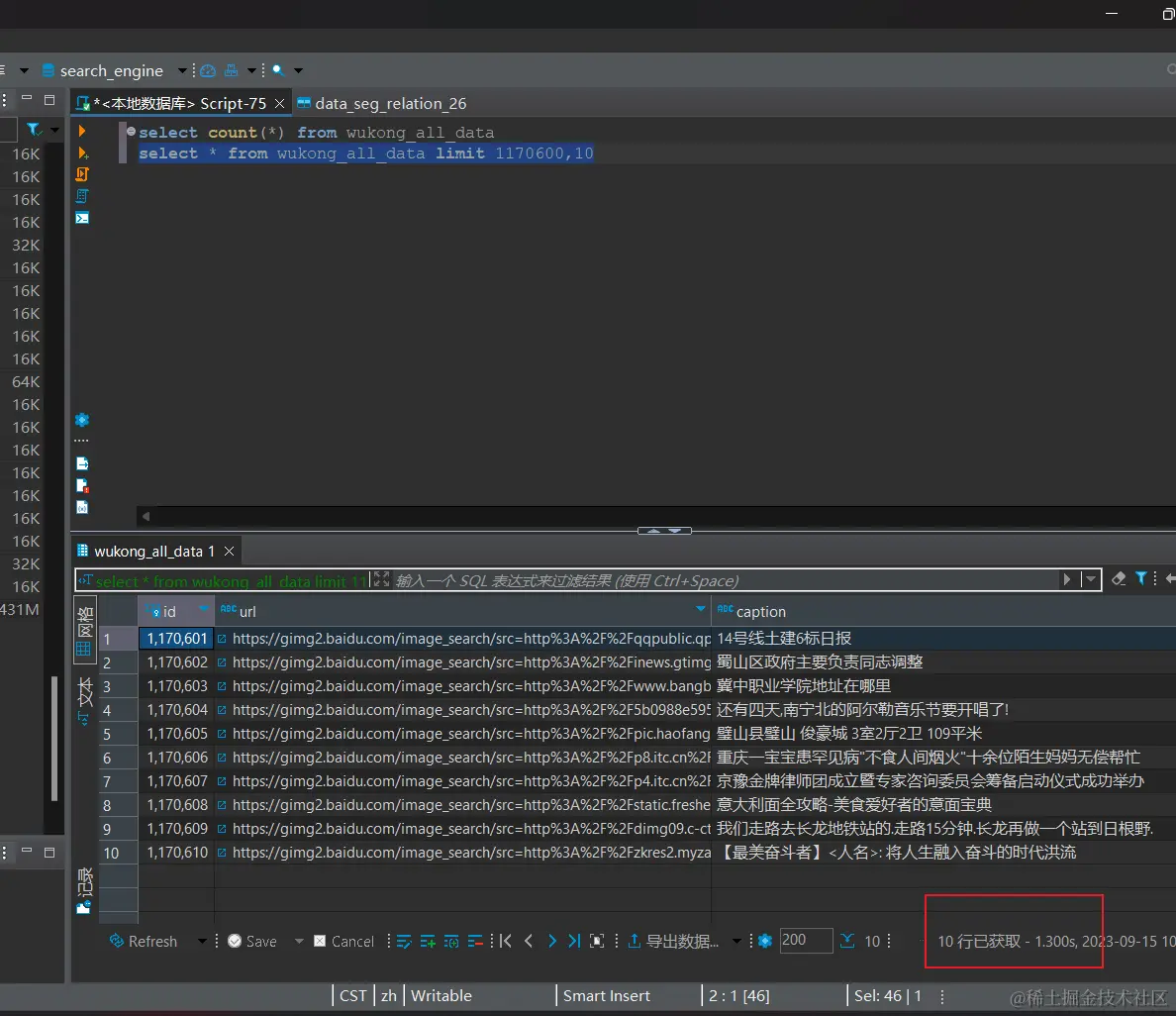The height and width of the screenshot is (1016, 1176).
Task: Click the transaction mode toolbar icon
Action: tap(232, 70)
